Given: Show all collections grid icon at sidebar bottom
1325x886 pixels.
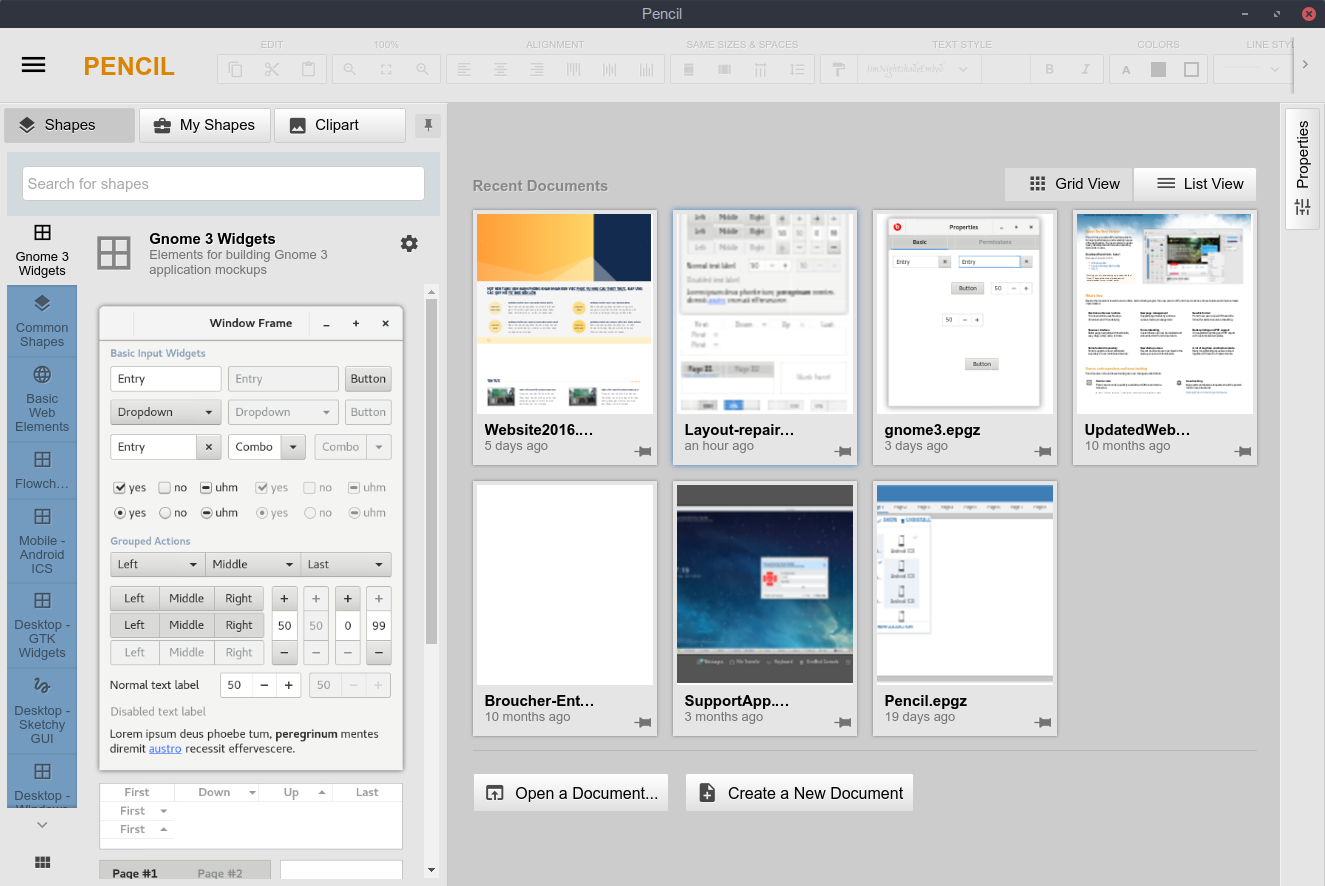Looking at the screenshot, I should click(x=42, y=862).
